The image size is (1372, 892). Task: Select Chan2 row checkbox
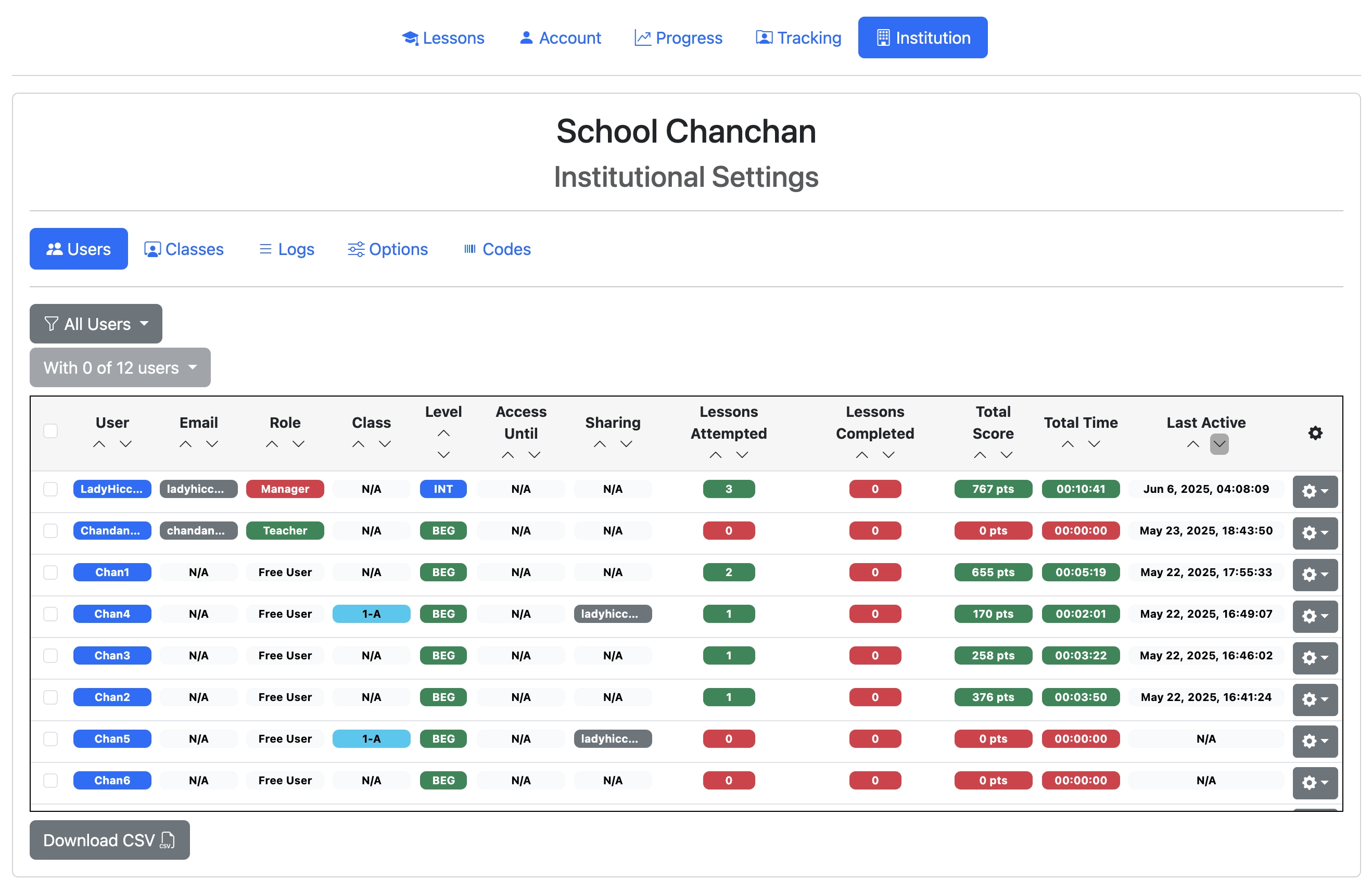coord(50,697)
